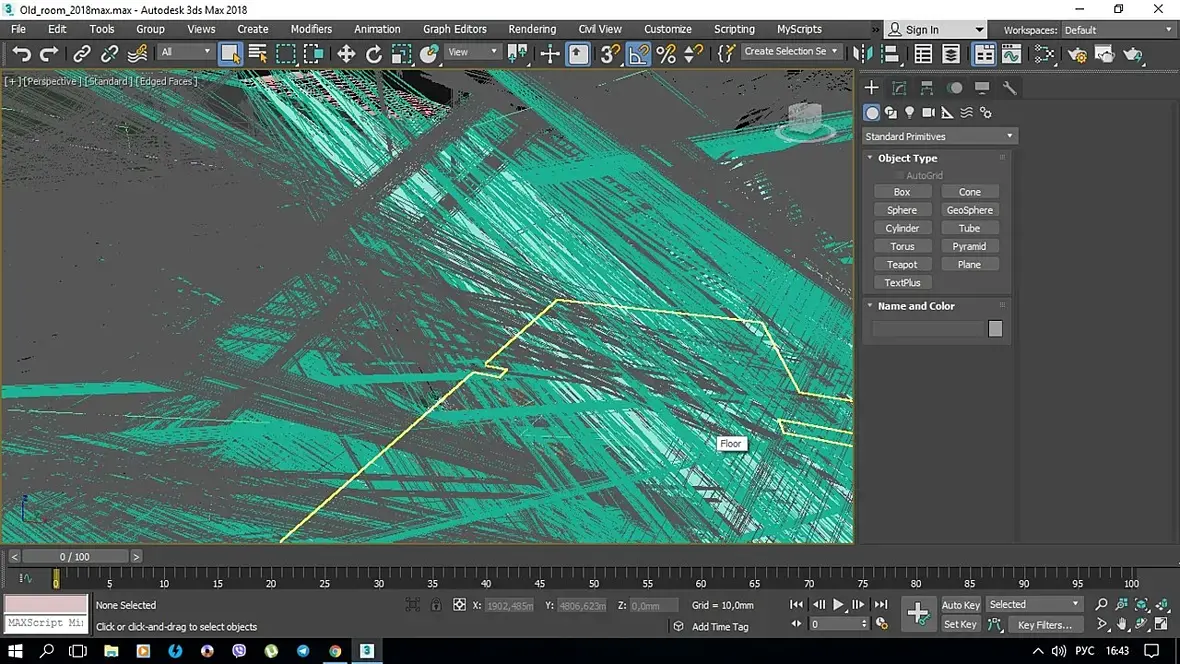Toggle the Angle Snap button
Viewport: 1180px width, 664px height.
(638, 54)
